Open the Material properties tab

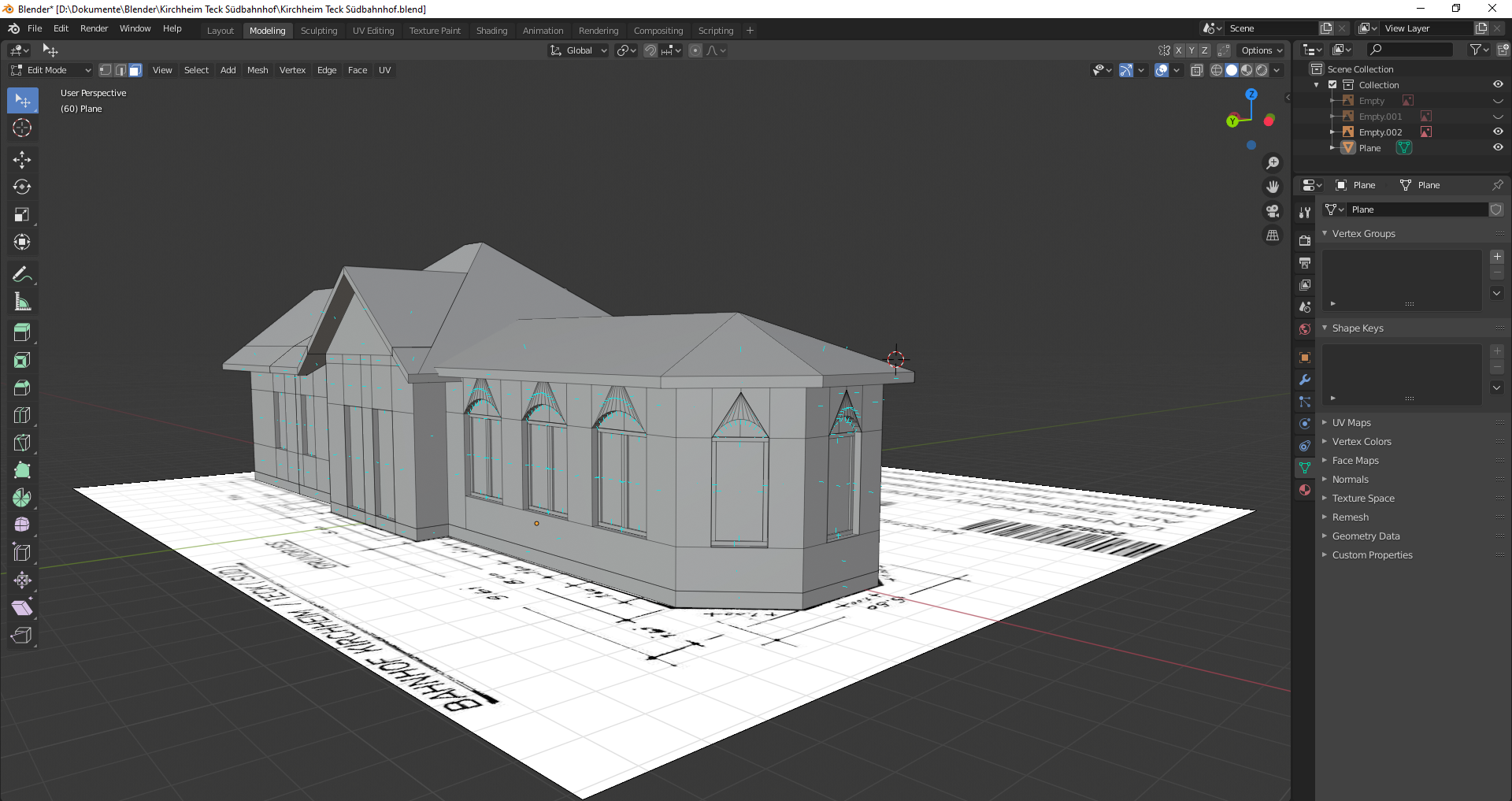coord(1305,490)
